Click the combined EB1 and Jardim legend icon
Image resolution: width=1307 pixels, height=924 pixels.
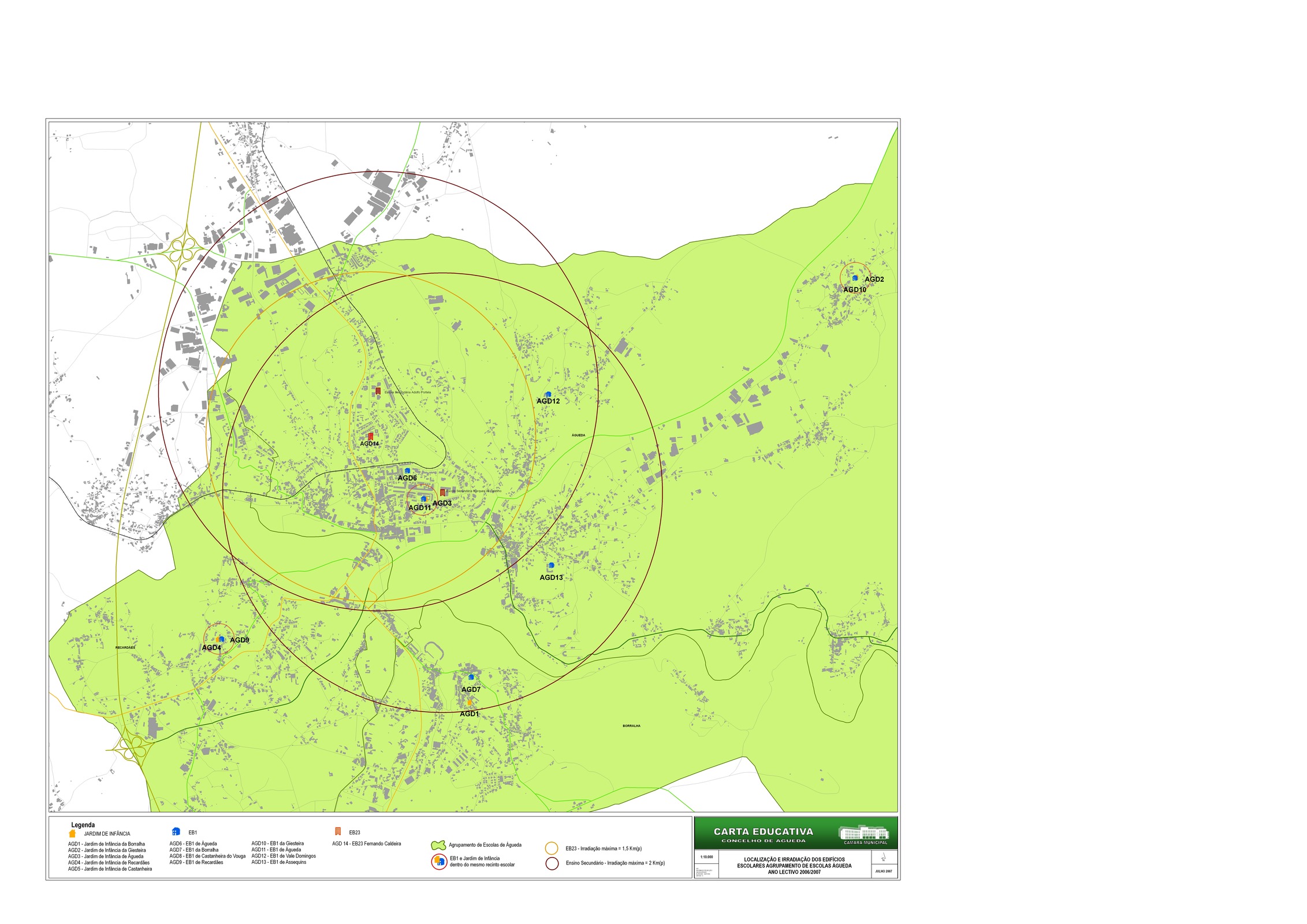pos(439,862)
